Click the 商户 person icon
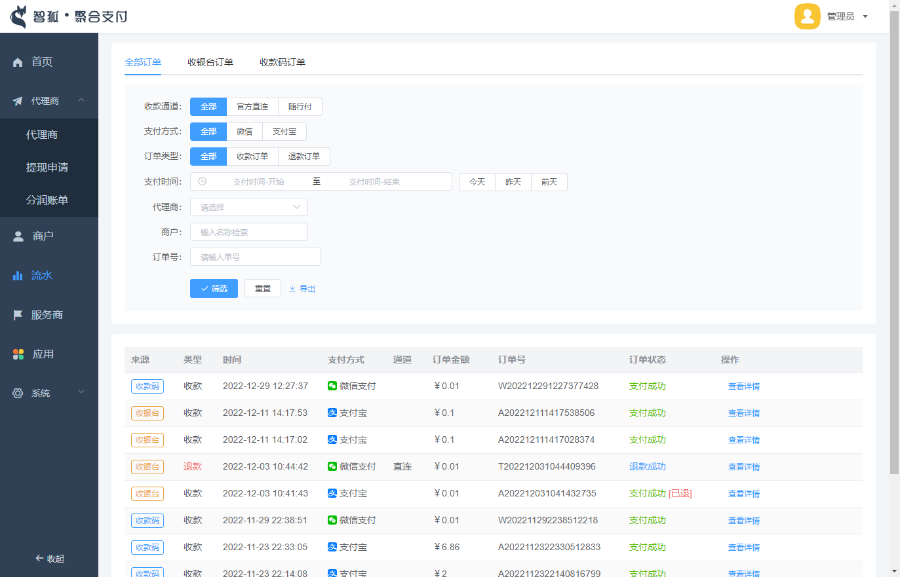This screenshot has width=900, height=577. coord(18,236)
